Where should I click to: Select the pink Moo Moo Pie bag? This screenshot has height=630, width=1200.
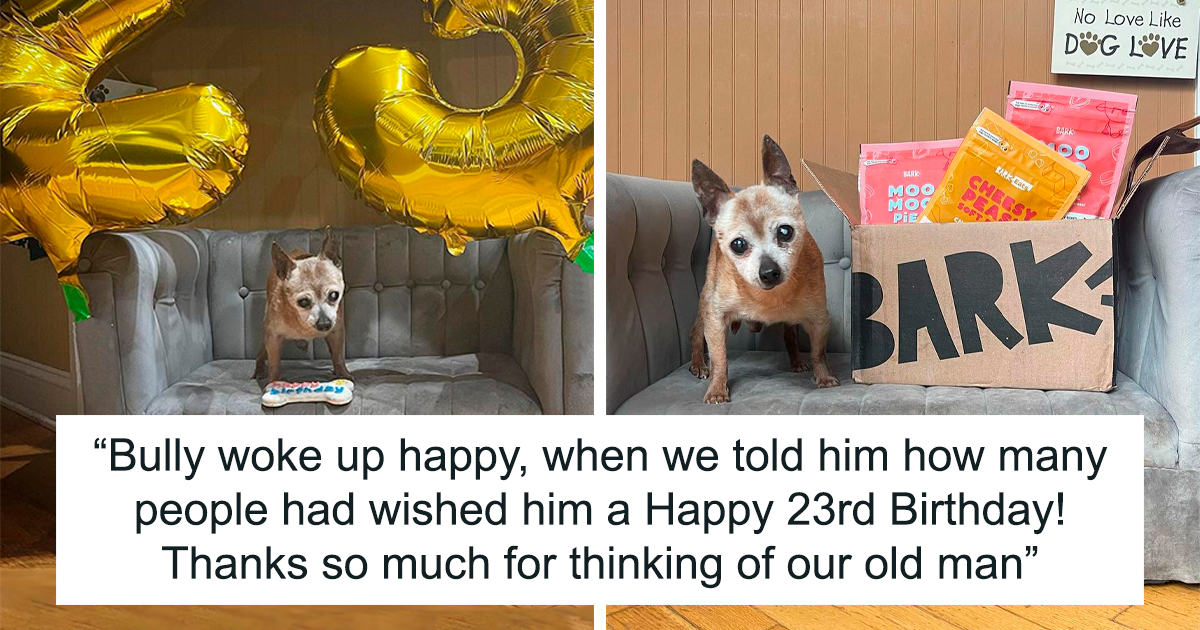[903, 183]
